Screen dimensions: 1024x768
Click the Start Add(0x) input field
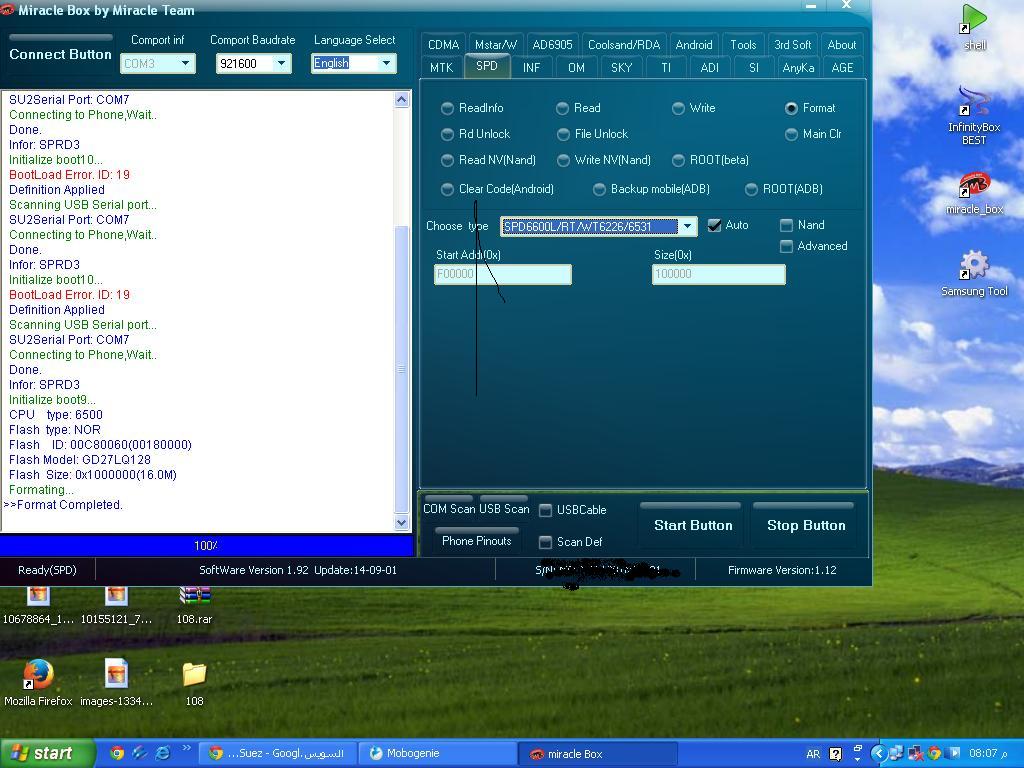(x=503, y=274)
